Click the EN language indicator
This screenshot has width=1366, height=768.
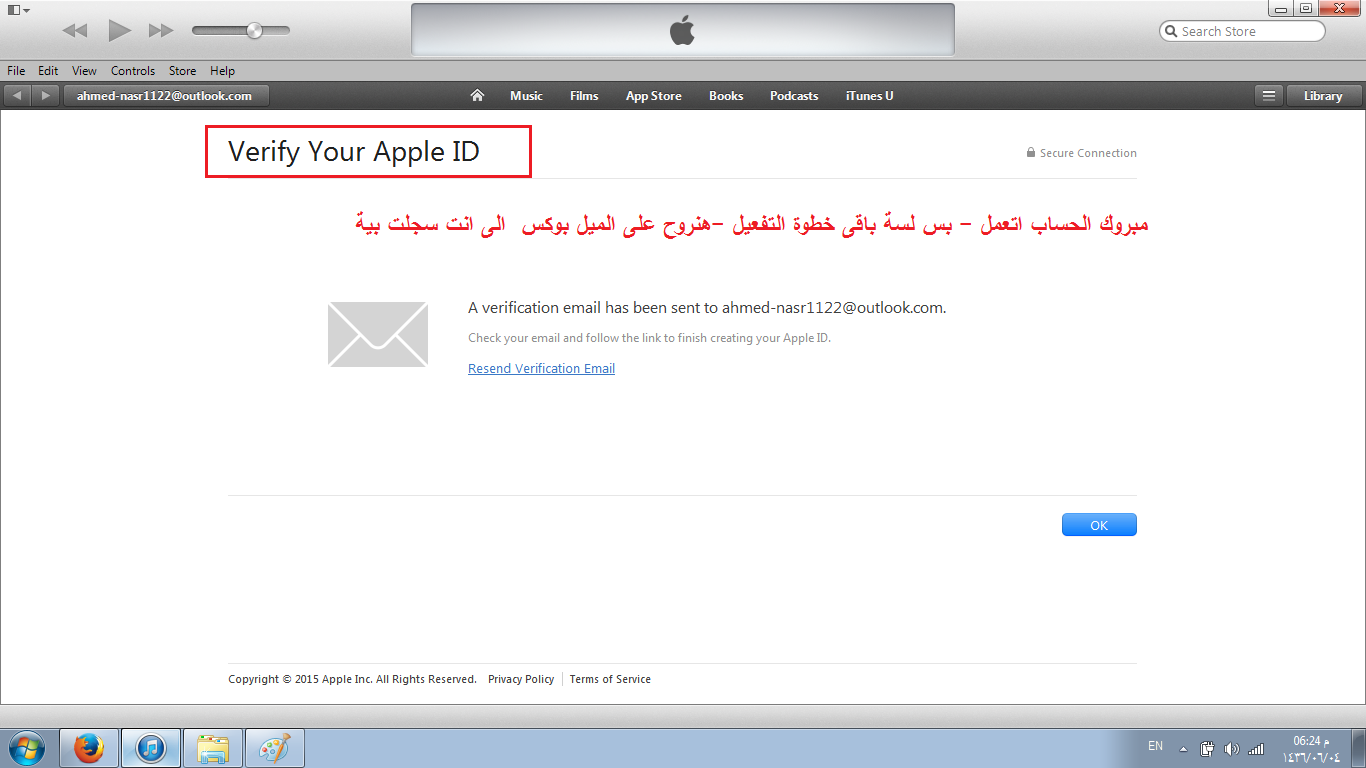[1155, 746]
